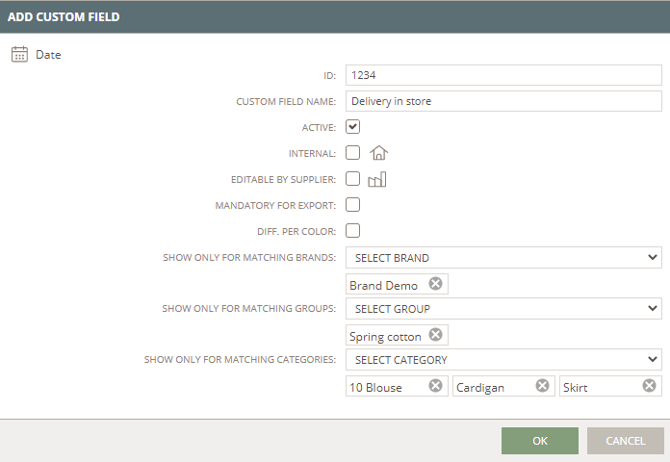Open the Select Brand dropdown
The width and height of the screenshot is (670, 462).
[503, 258]
